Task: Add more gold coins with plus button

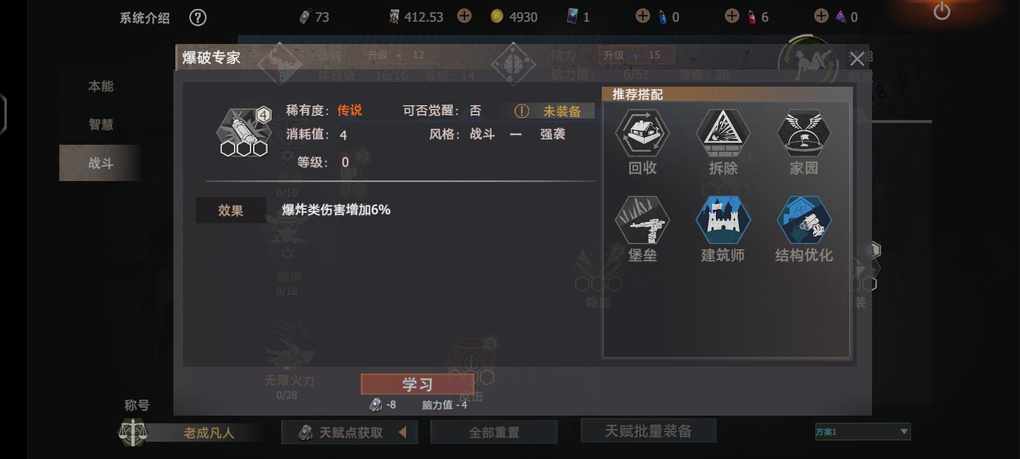Action: tap(464, 16)
